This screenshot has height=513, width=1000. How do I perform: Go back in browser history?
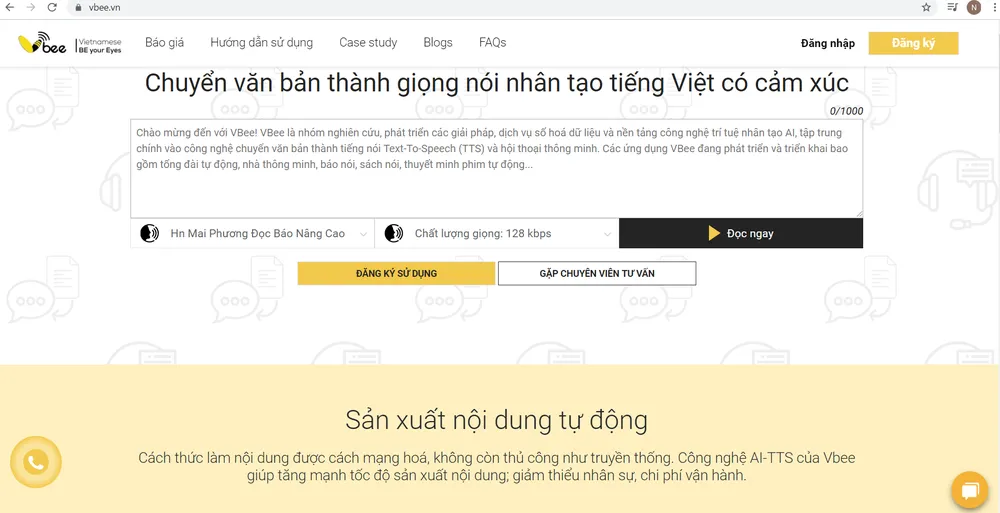[9, 8]
